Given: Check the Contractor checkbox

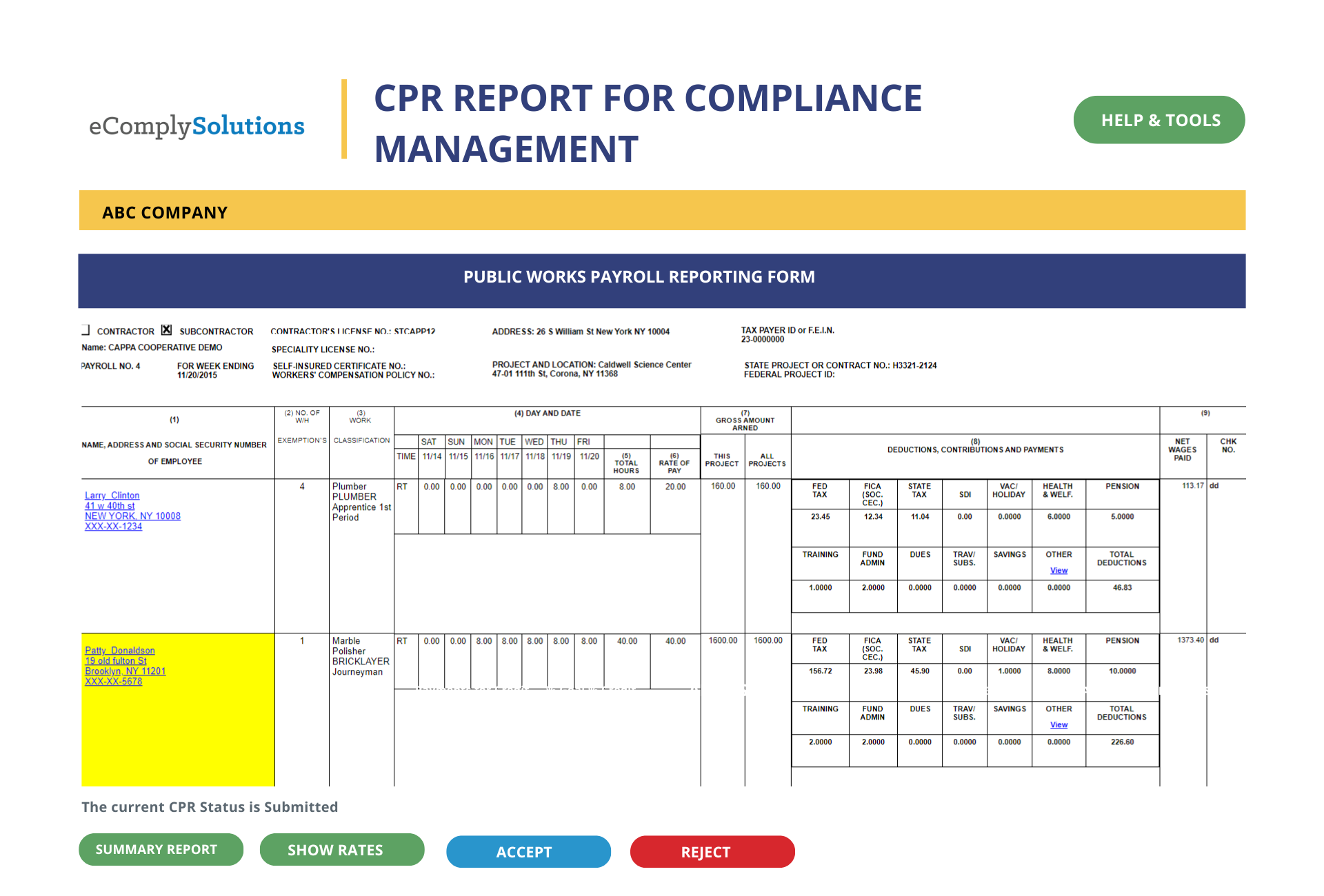Looking at the screenshot, I should tap(86, 330).
